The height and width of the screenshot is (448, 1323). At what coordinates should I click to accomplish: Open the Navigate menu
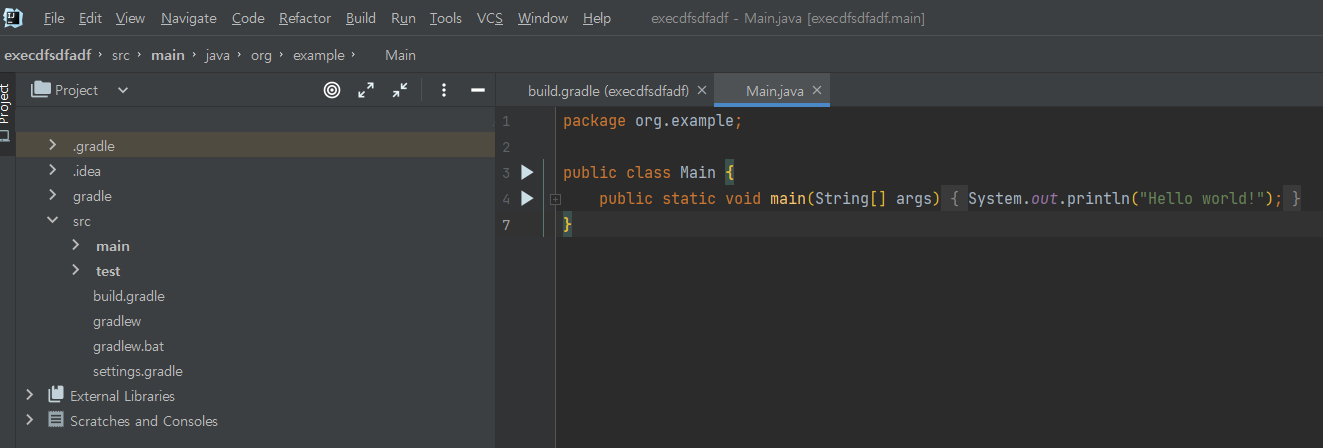[x=188, y=18]
